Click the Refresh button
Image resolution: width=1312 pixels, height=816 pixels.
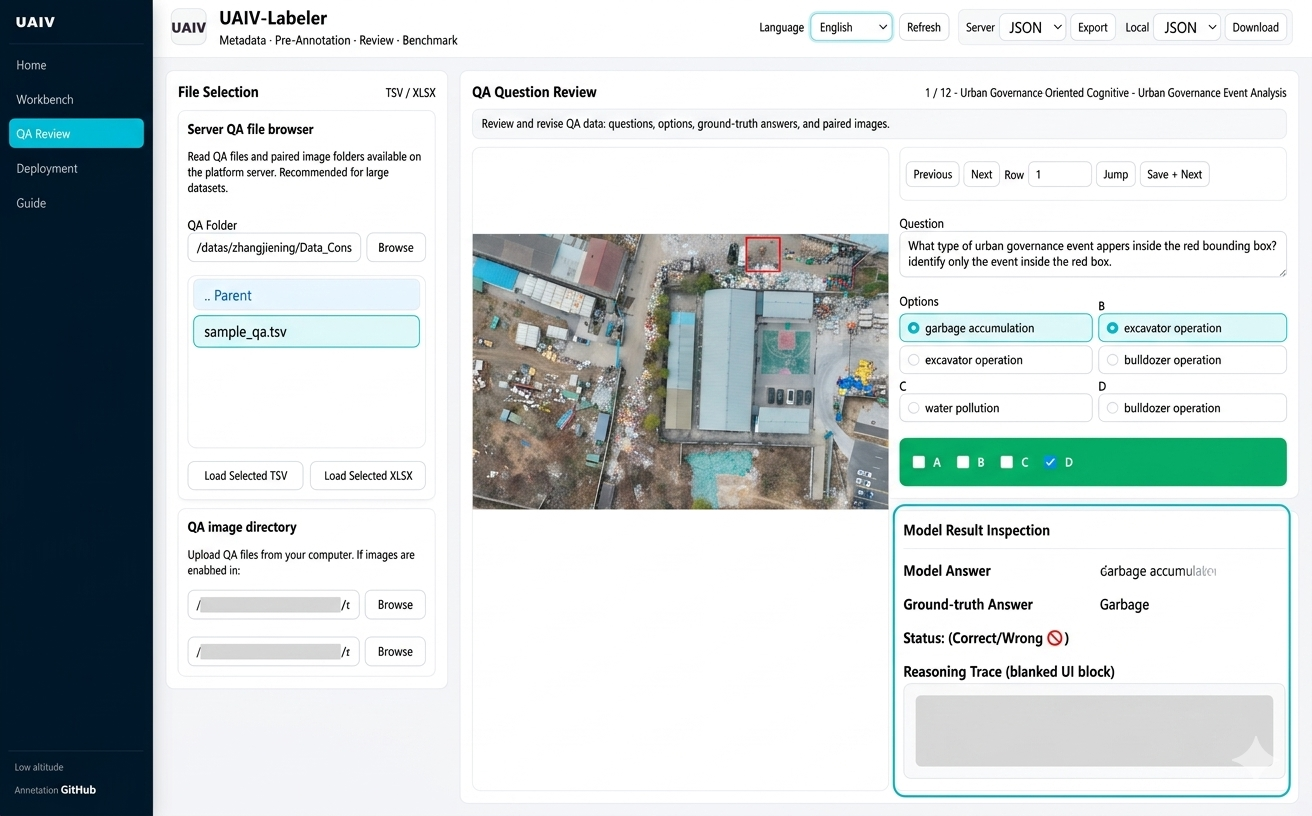click(x=923, y=27)
